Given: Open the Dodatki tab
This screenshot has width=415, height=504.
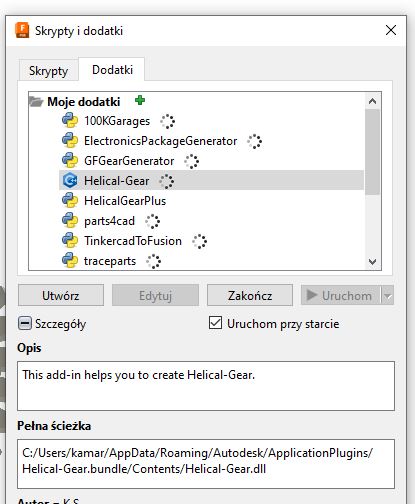Looking at the screenshot, I should 112,70.
